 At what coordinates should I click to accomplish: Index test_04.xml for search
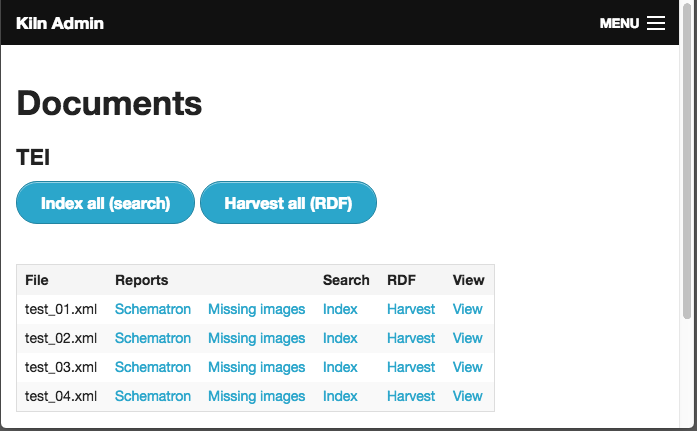click(x=340, y=396)
